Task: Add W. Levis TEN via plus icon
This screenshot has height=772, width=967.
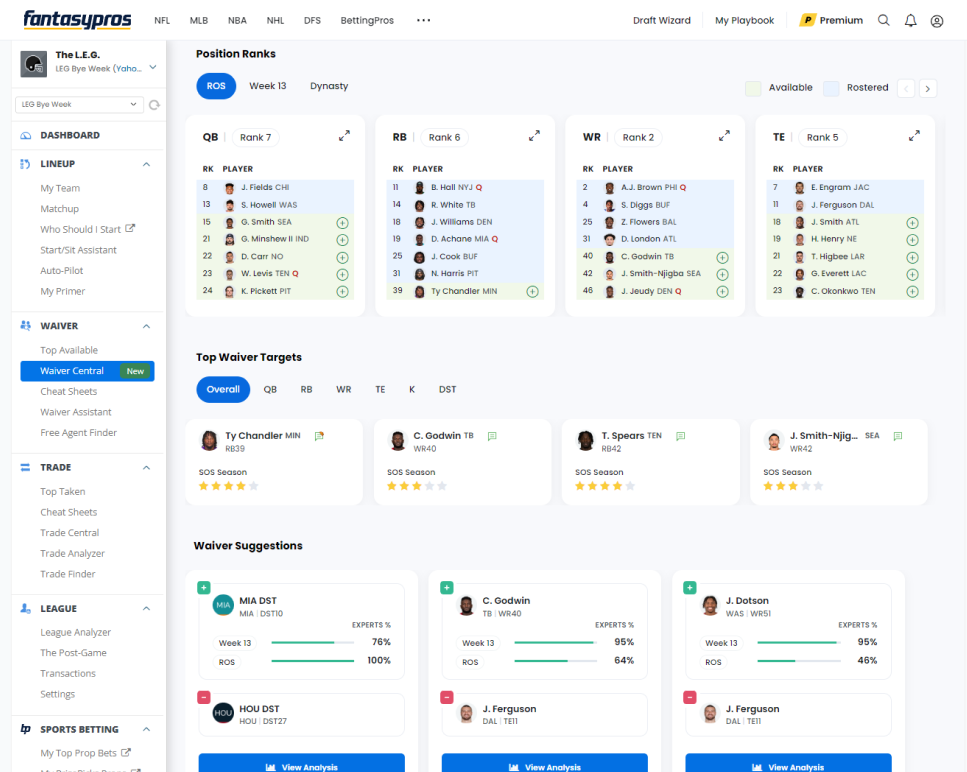Action: tap(342, 274)
